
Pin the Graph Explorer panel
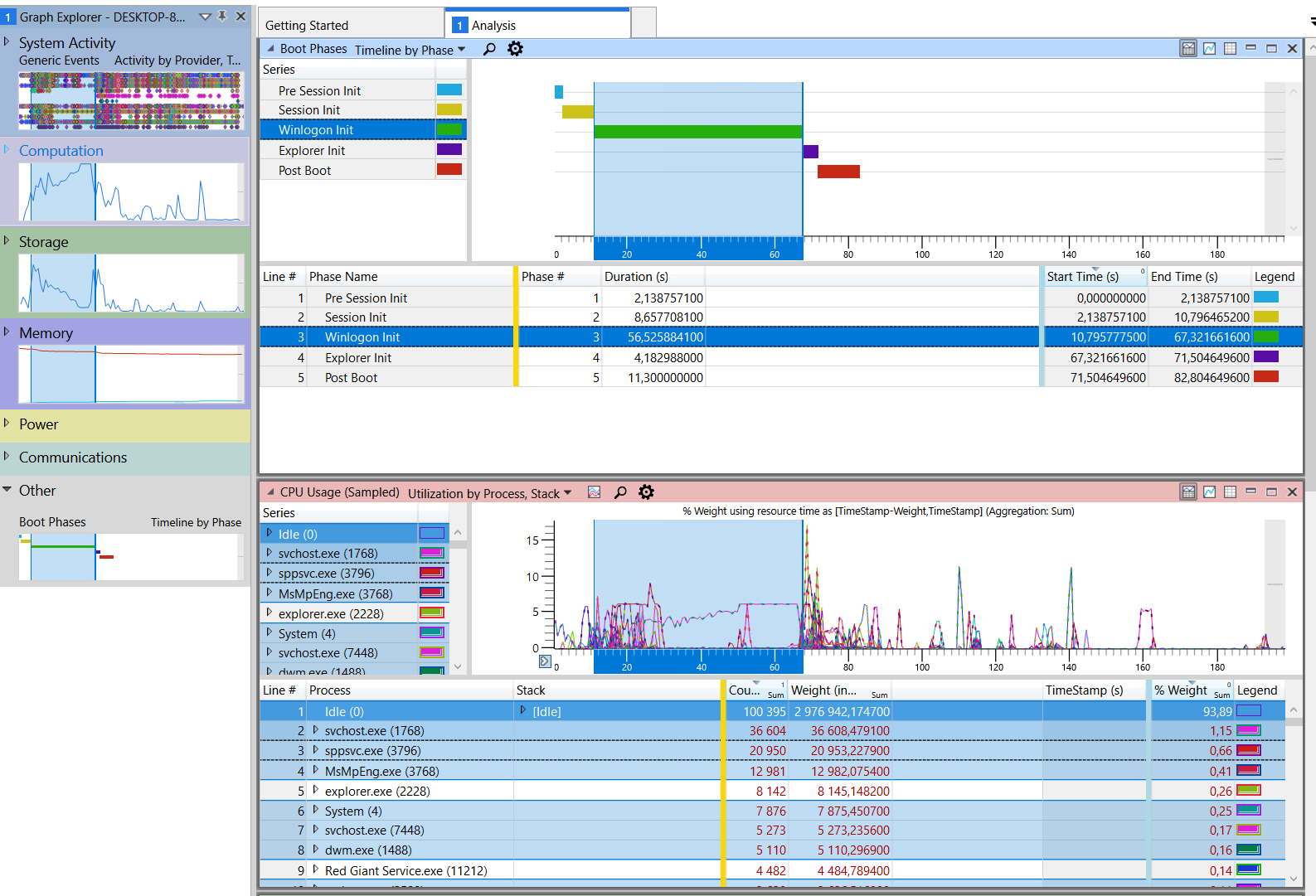pyautogui.click(x=222, y=16)
